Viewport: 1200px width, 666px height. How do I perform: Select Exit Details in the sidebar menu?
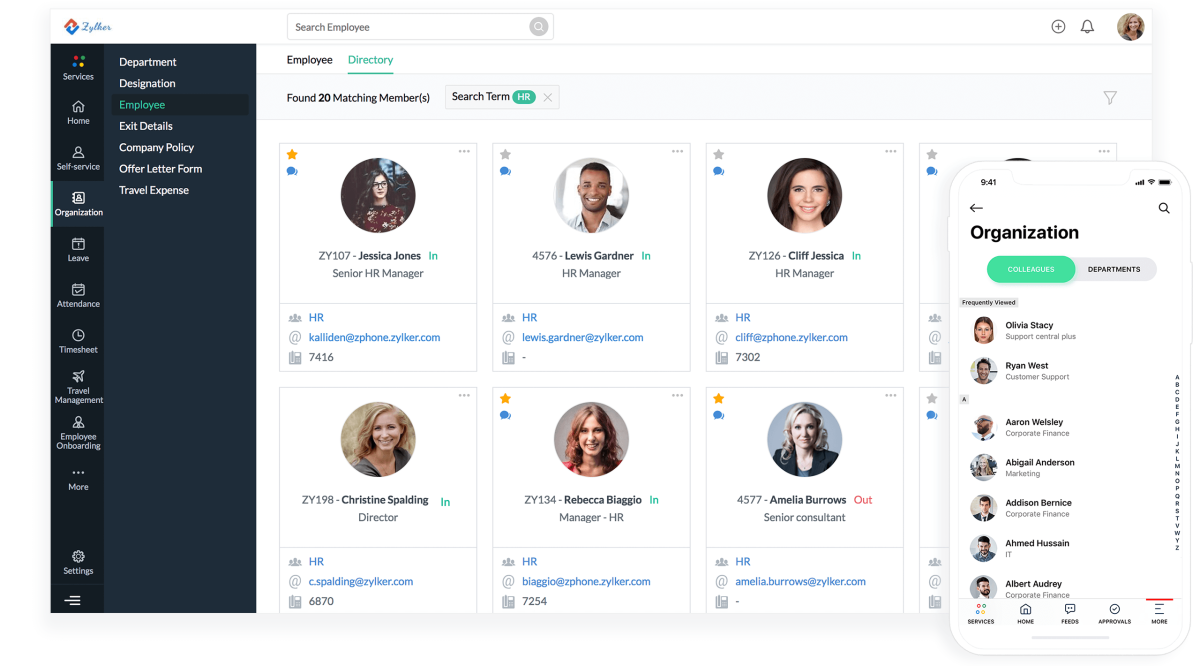[147, 125]
